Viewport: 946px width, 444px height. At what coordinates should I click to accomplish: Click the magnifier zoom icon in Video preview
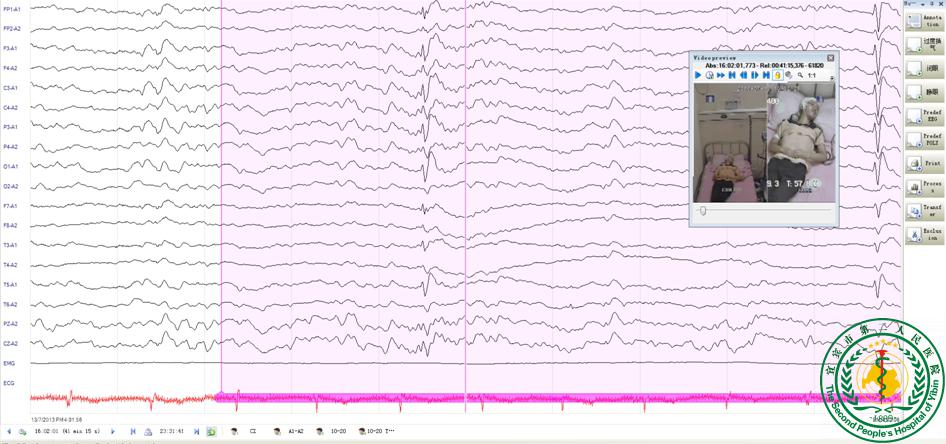pos(800,75)
